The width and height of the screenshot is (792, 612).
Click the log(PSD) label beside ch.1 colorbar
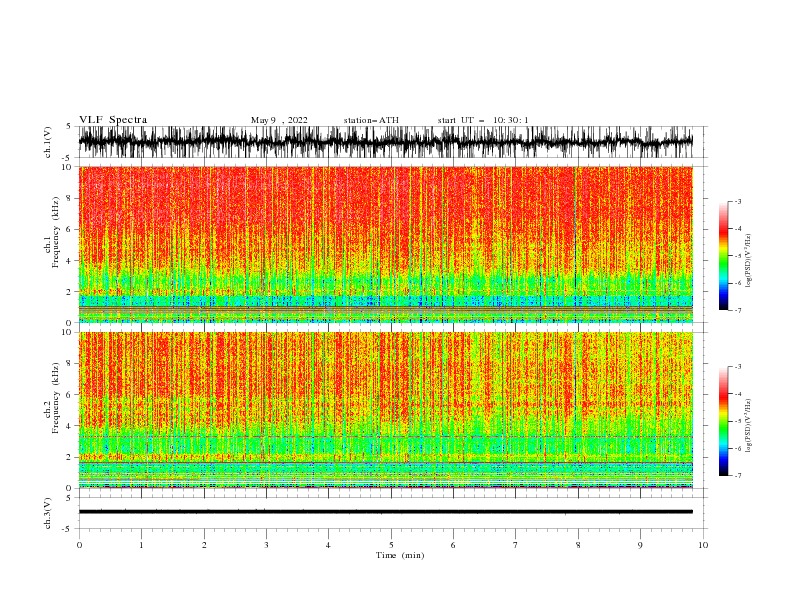[749, 261]
